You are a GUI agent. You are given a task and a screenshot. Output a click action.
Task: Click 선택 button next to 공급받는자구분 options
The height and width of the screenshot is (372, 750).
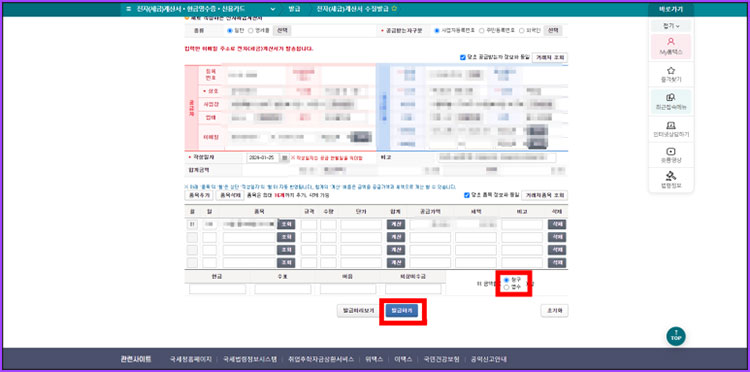553,31
